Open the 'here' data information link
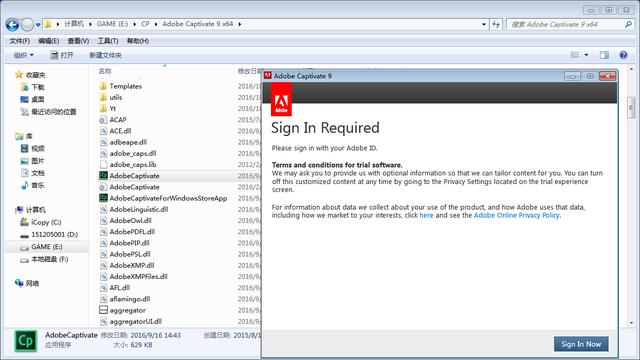The width and height of the screenshot is (640, 360). click(426, 215)
